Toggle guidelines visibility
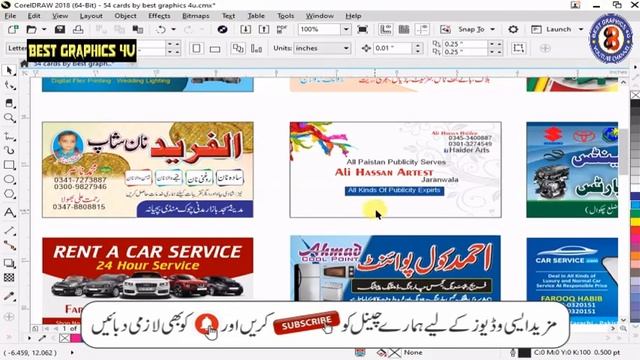The width and height of the screenshot is (640, 360). point(422,29)
